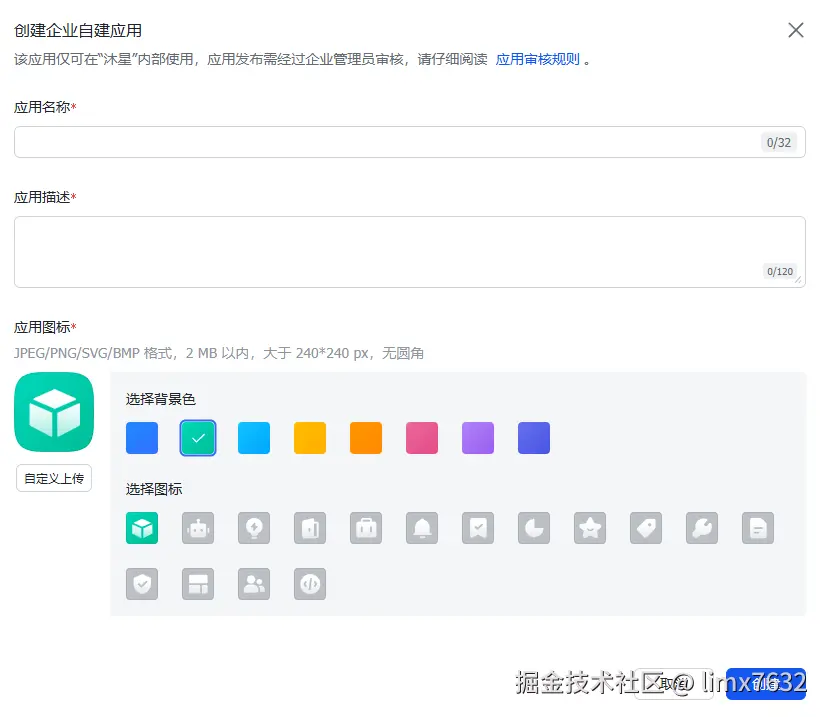Viewport: 828px width, 717px height.
Task: Open the 应用审核规则 link
Action: (x=538, y=59)
